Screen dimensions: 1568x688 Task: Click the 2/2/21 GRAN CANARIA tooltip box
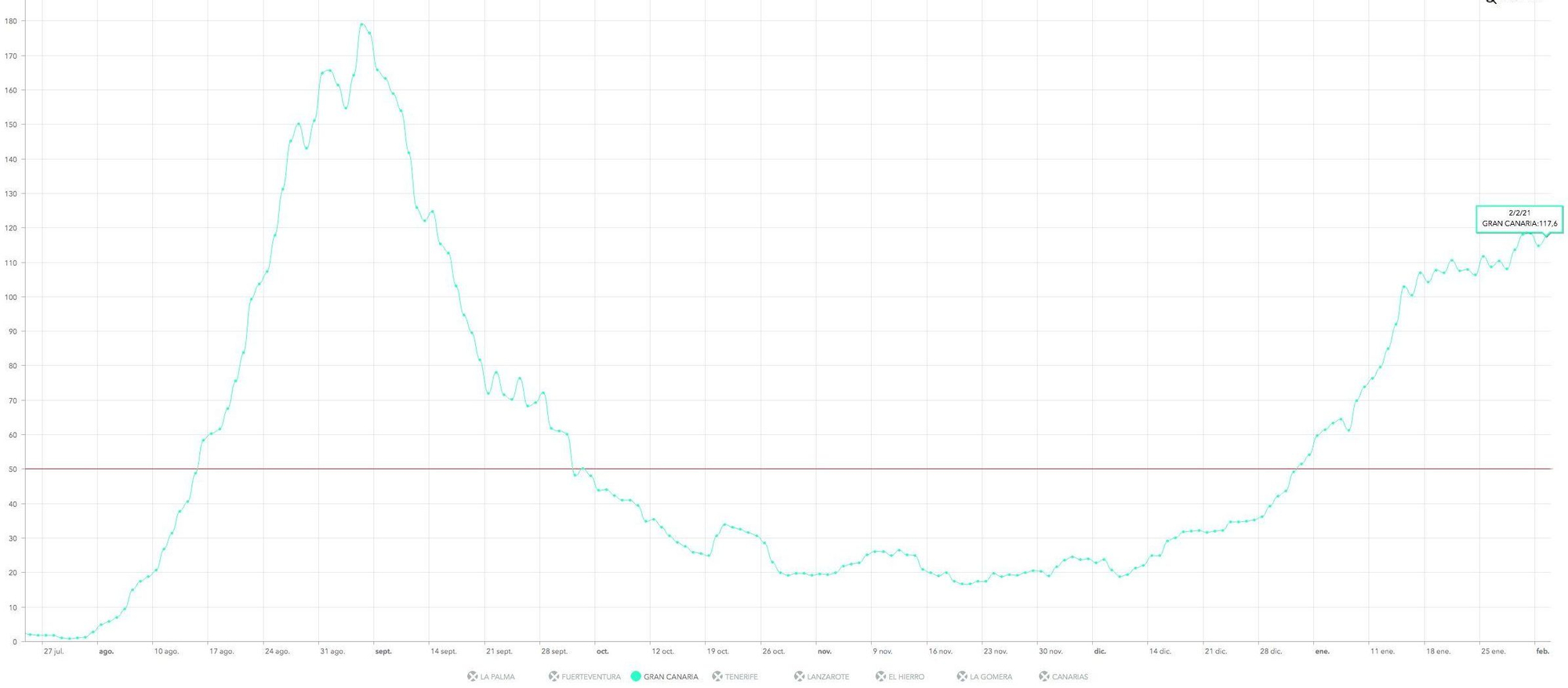1519,219
